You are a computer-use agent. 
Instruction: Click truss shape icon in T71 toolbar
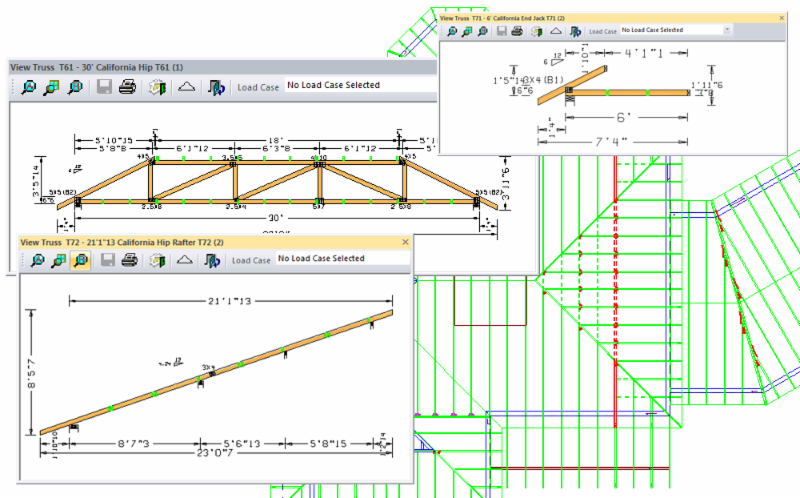(556, 31)
